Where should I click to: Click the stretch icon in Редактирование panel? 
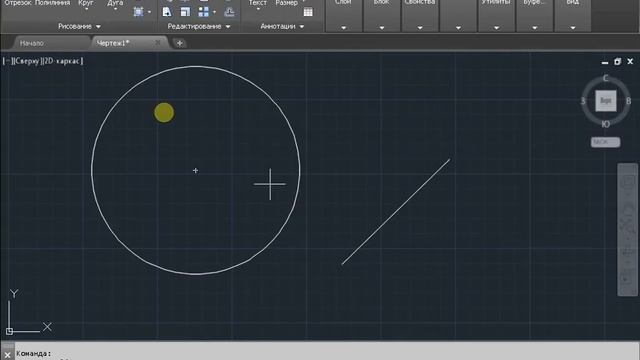[167, 12]
